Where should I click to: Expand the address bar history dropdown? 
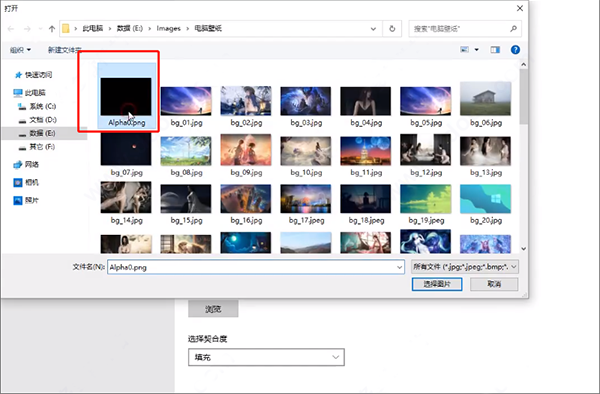(x=373, y=29)
